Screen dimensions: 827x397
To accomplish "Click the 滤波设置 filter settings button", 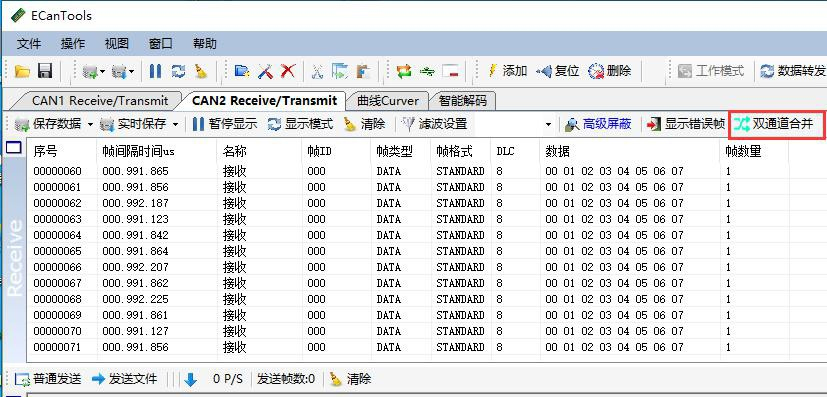I will click(x=434, y=124).
